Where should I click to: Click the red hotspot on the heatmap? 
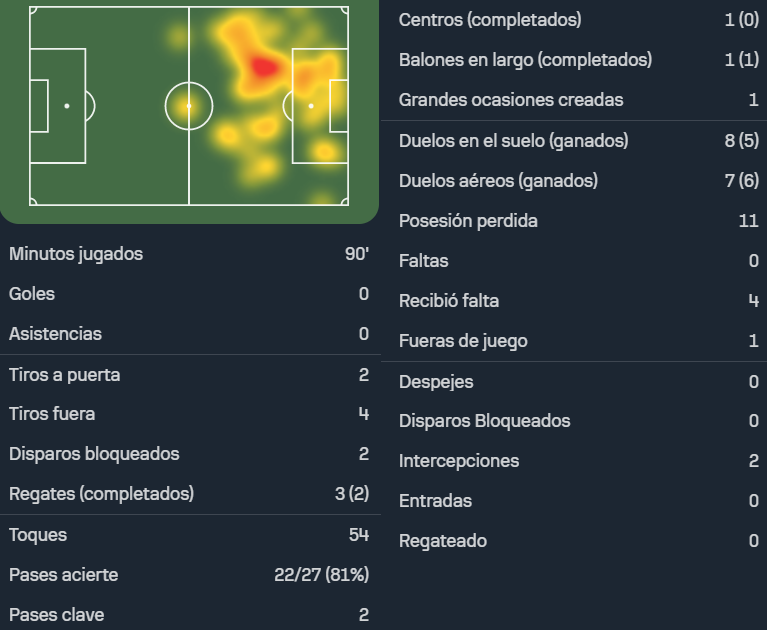[264, 67]
